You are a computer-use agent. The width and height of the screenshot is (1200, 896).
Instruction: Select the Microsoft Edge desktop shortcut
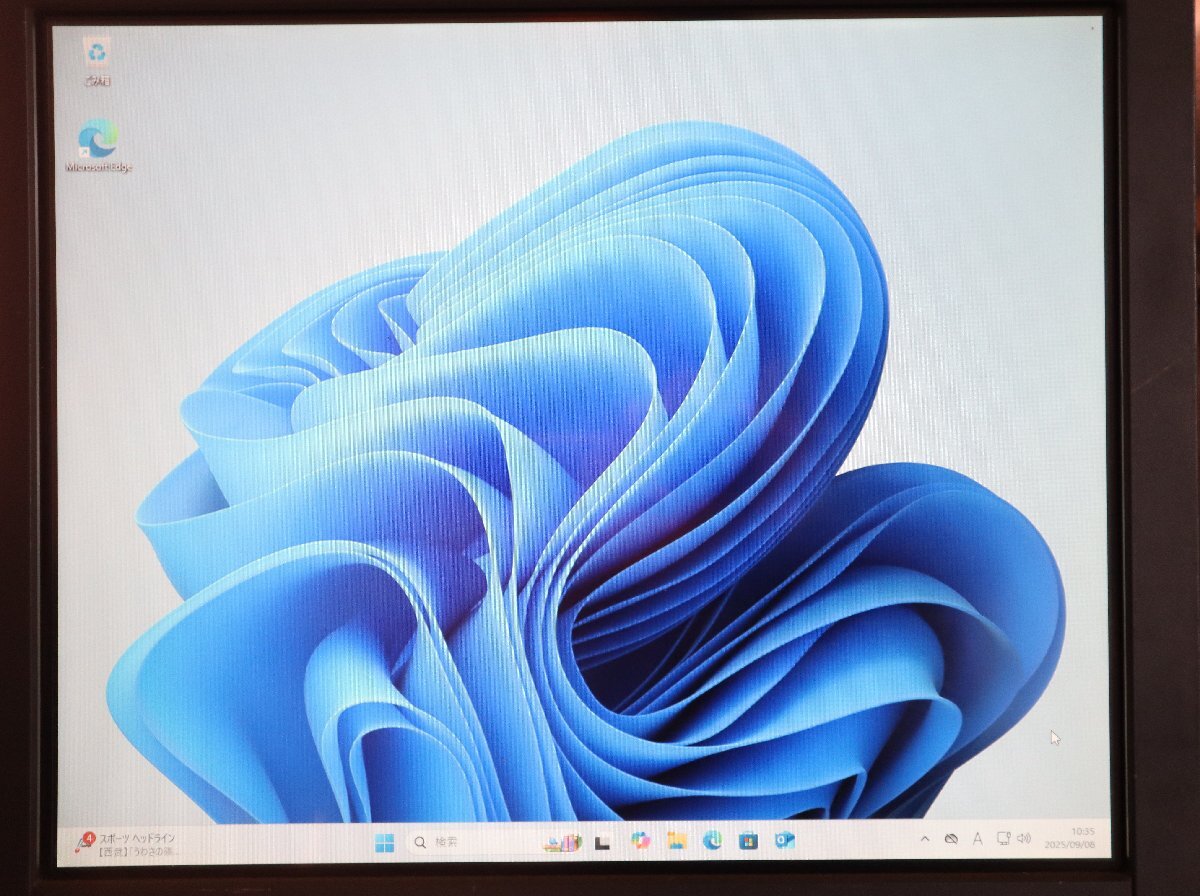point(98,146)
